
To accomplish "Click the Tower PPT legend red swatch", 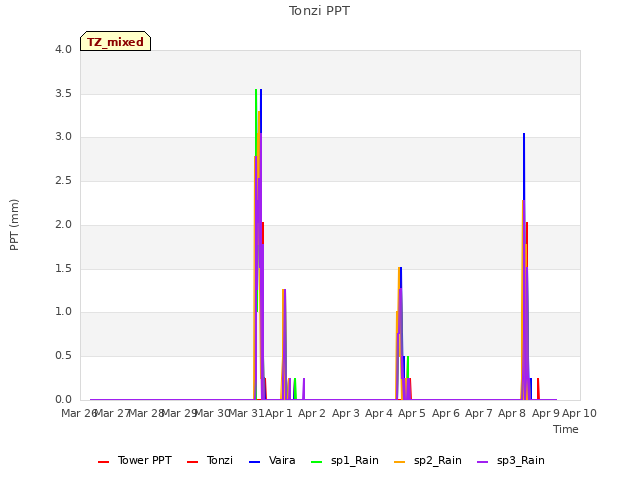I will tap(104, 462).
